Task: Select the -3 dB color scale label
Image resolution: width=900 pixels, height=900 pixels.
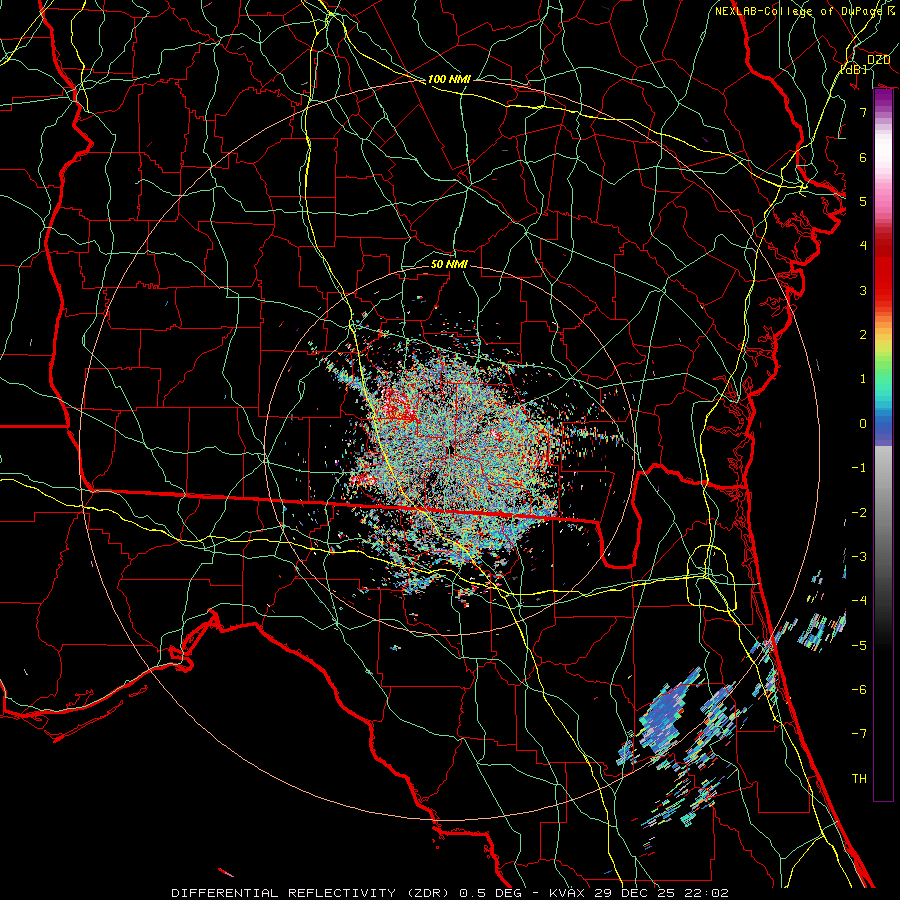Action: click(859, 557)
